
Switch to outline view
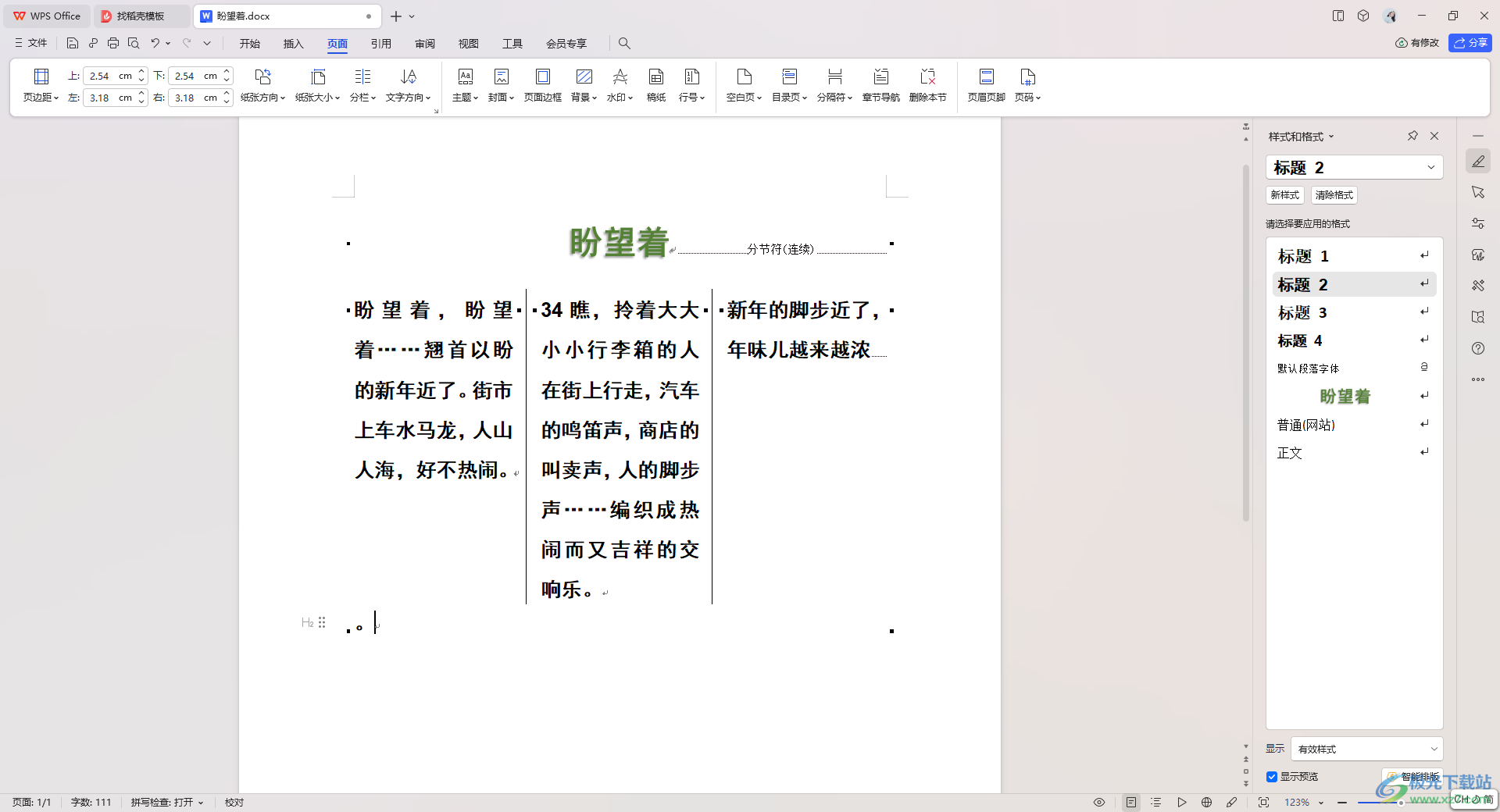pos(1156,802)
